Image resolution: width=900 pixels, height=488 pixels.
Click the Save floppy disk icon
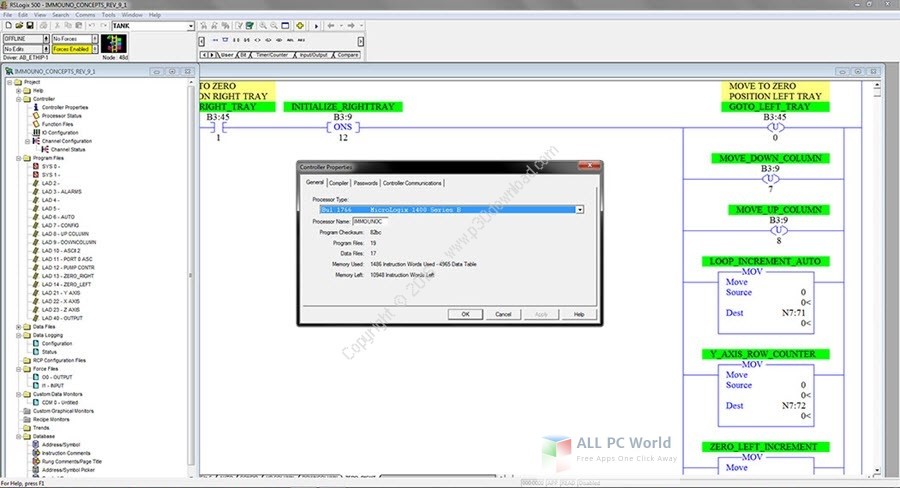point(29,26)
